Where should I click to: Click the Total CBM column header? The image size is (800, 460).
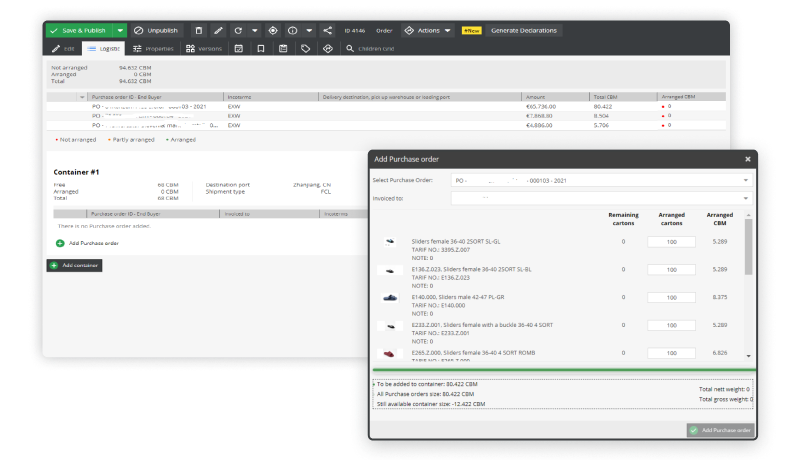(623, 97)
